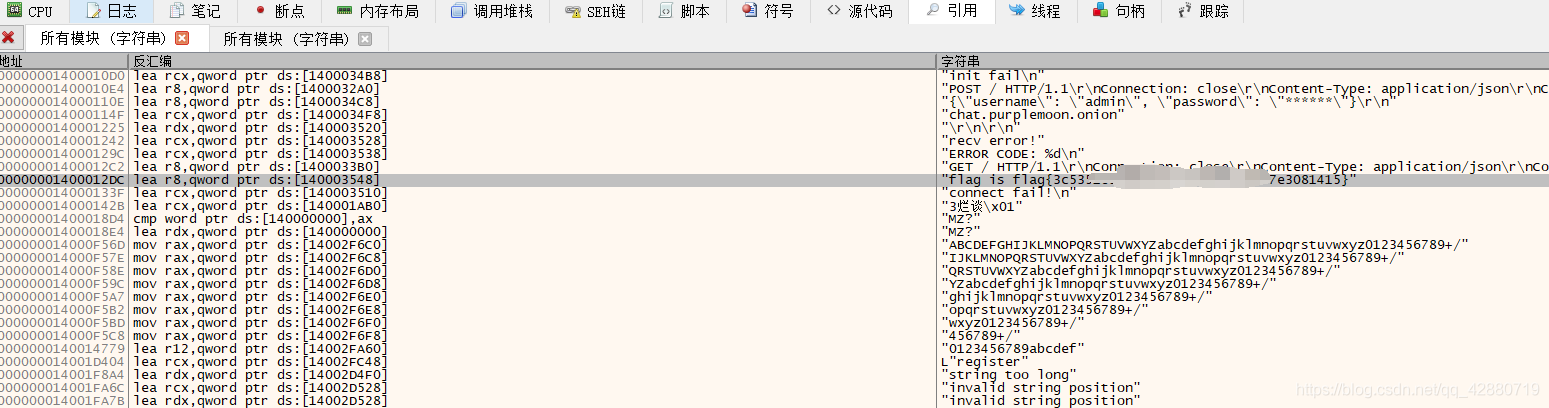Image resolution: width=1549 pixels, height=408 pixels.
Task: Select the "\r\n\r\n" string row
Action: 774,127
